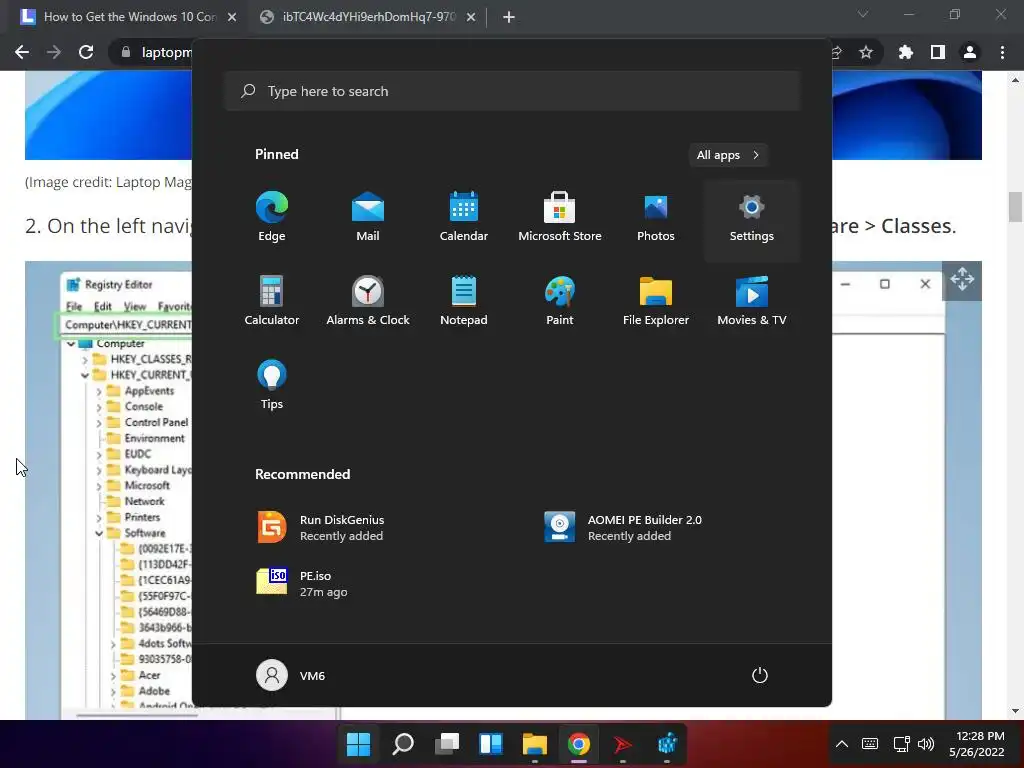This screenshot has width=1024, height=768.
Task: Select the Environment registry key
Action: click(154, 438)
